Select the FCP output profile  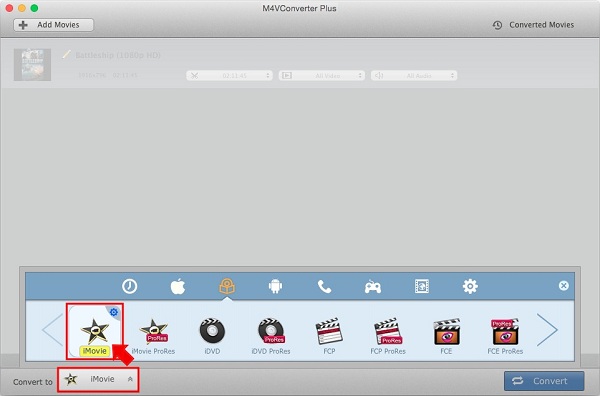tap(329, 337)
